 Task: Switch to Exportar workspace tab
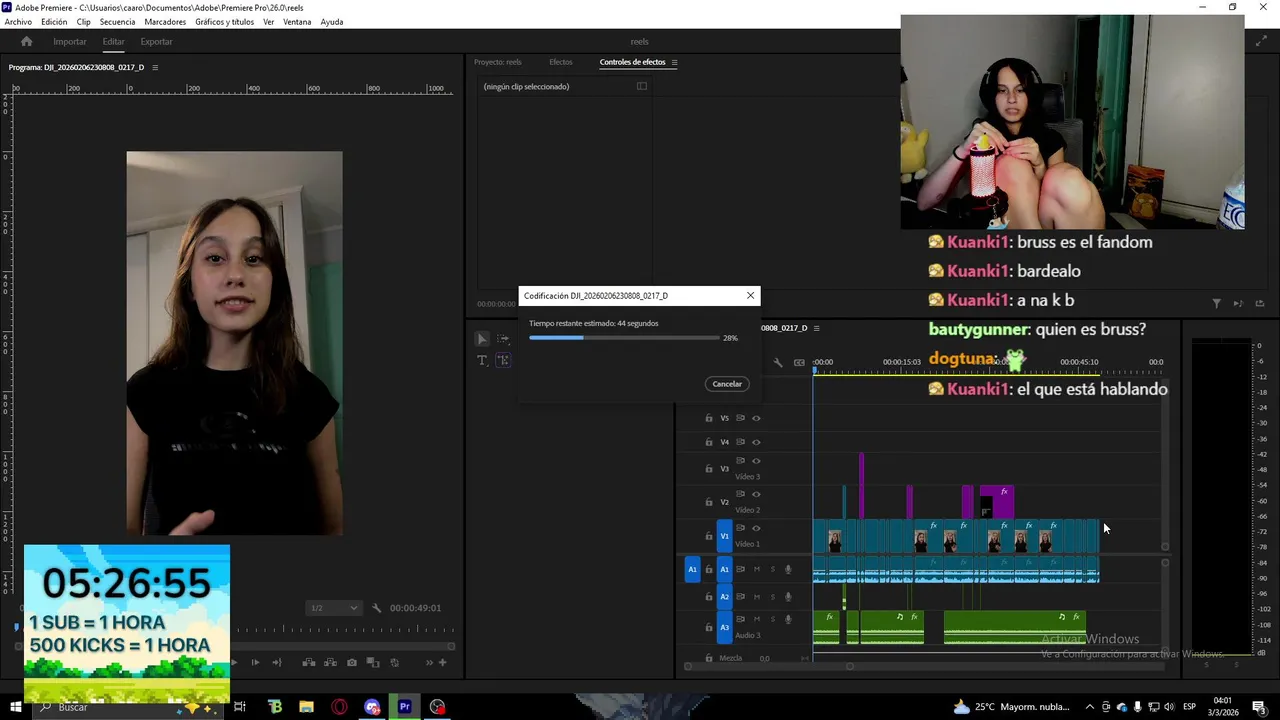tap(156, 42)
